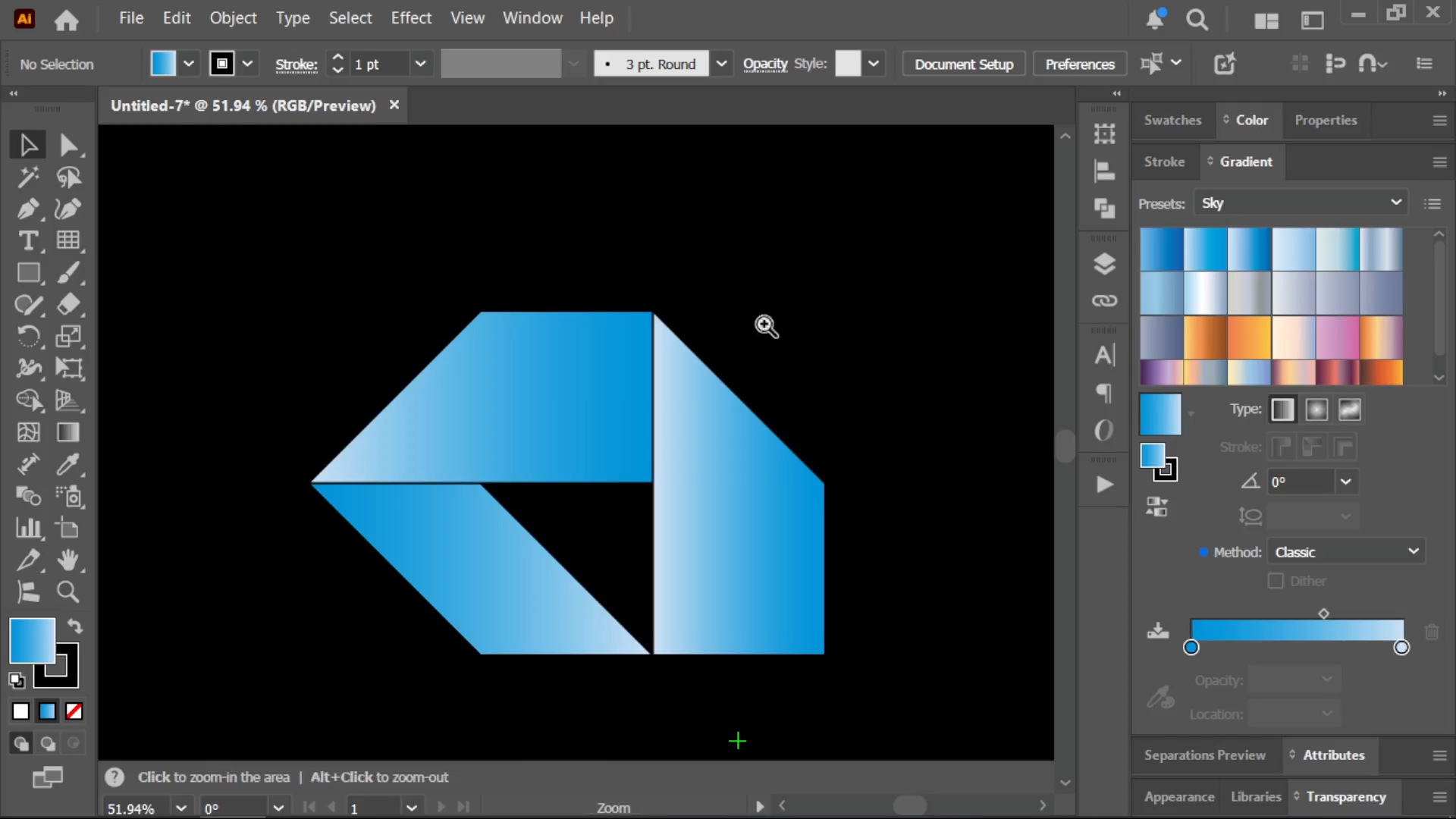
Task: Enable the Dither checkbox
Action: (x=1276, y=581)
